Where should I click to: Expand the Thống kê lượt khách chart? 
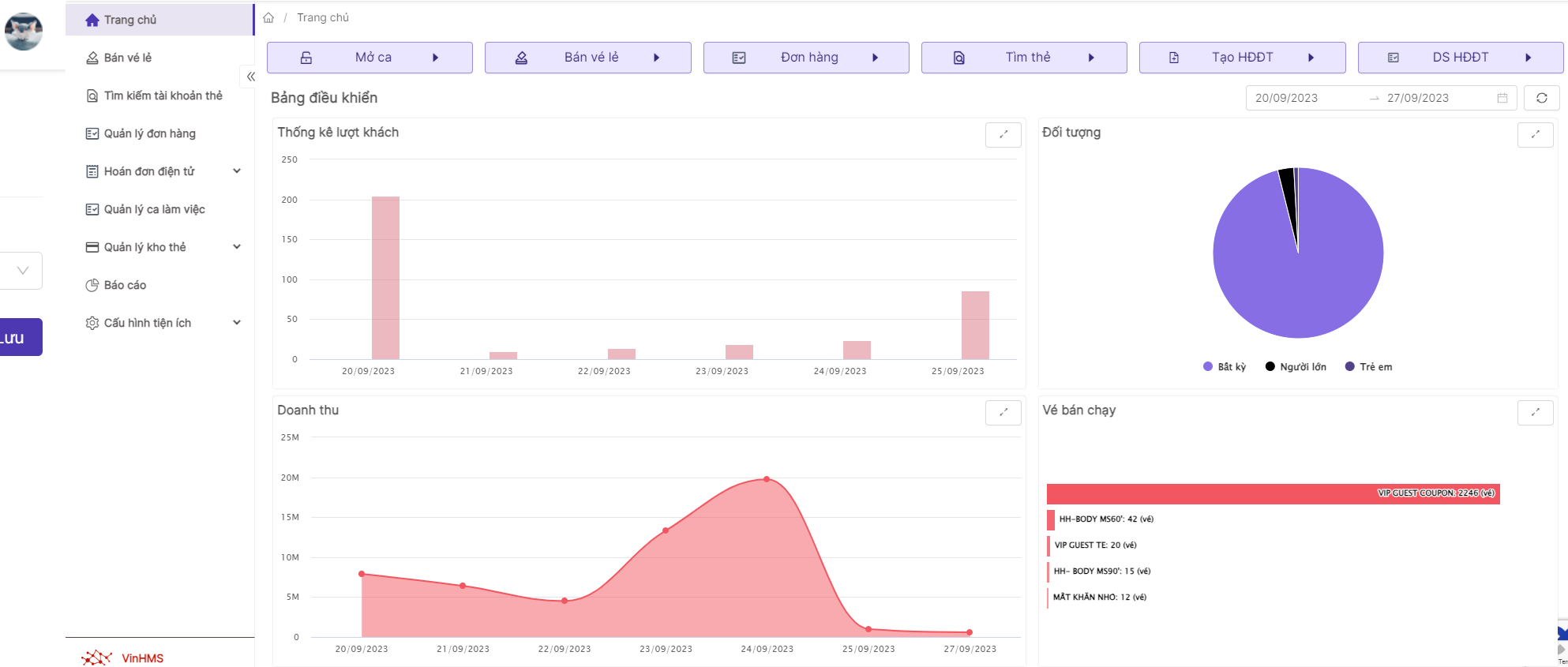click(x=1003, y=134)
